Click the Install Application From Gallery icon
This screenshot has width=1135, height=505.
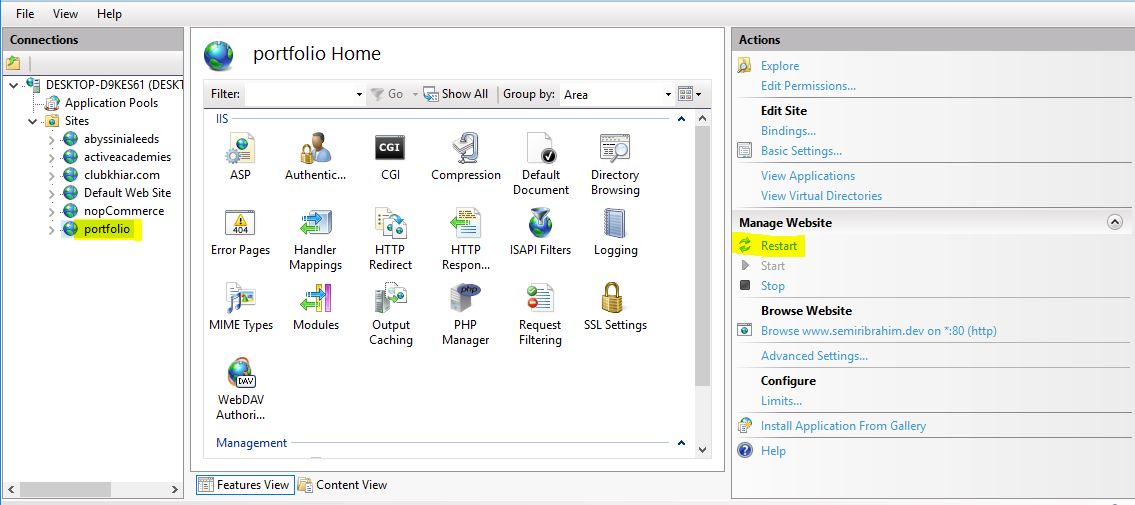pyautogui.click(x=745, y=425)
